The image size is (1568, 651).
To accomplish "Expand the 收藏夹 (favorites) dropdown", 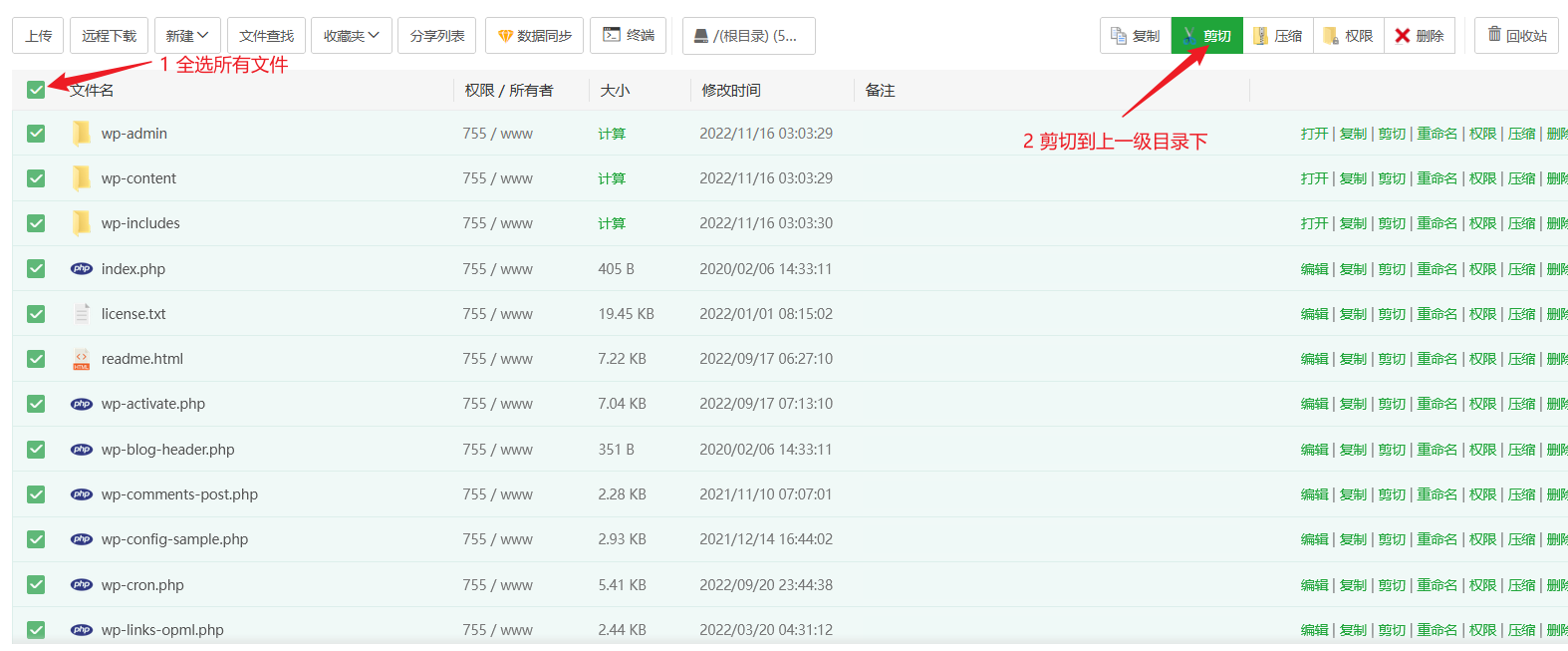I will pyautogui.click(x=352, y=36).
